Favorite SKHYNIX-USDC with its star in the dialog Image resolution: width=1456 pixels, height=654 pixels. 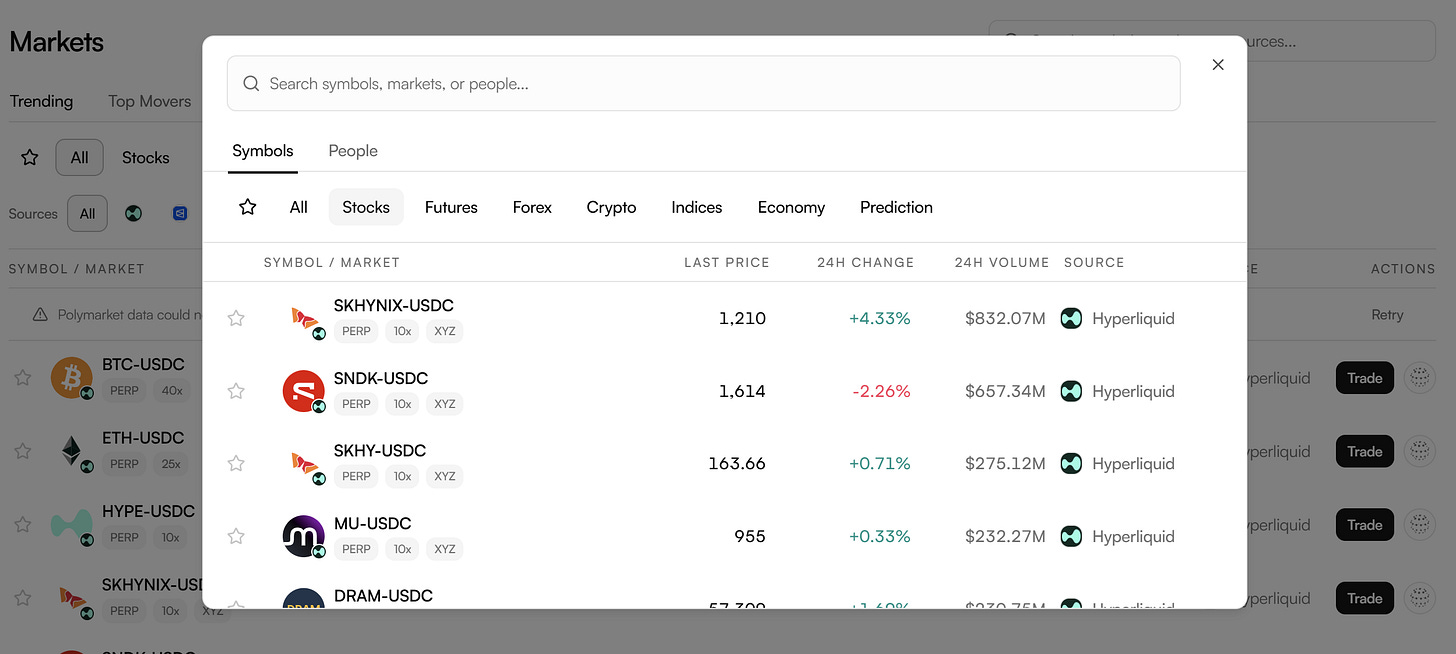[x=236, y=318]
